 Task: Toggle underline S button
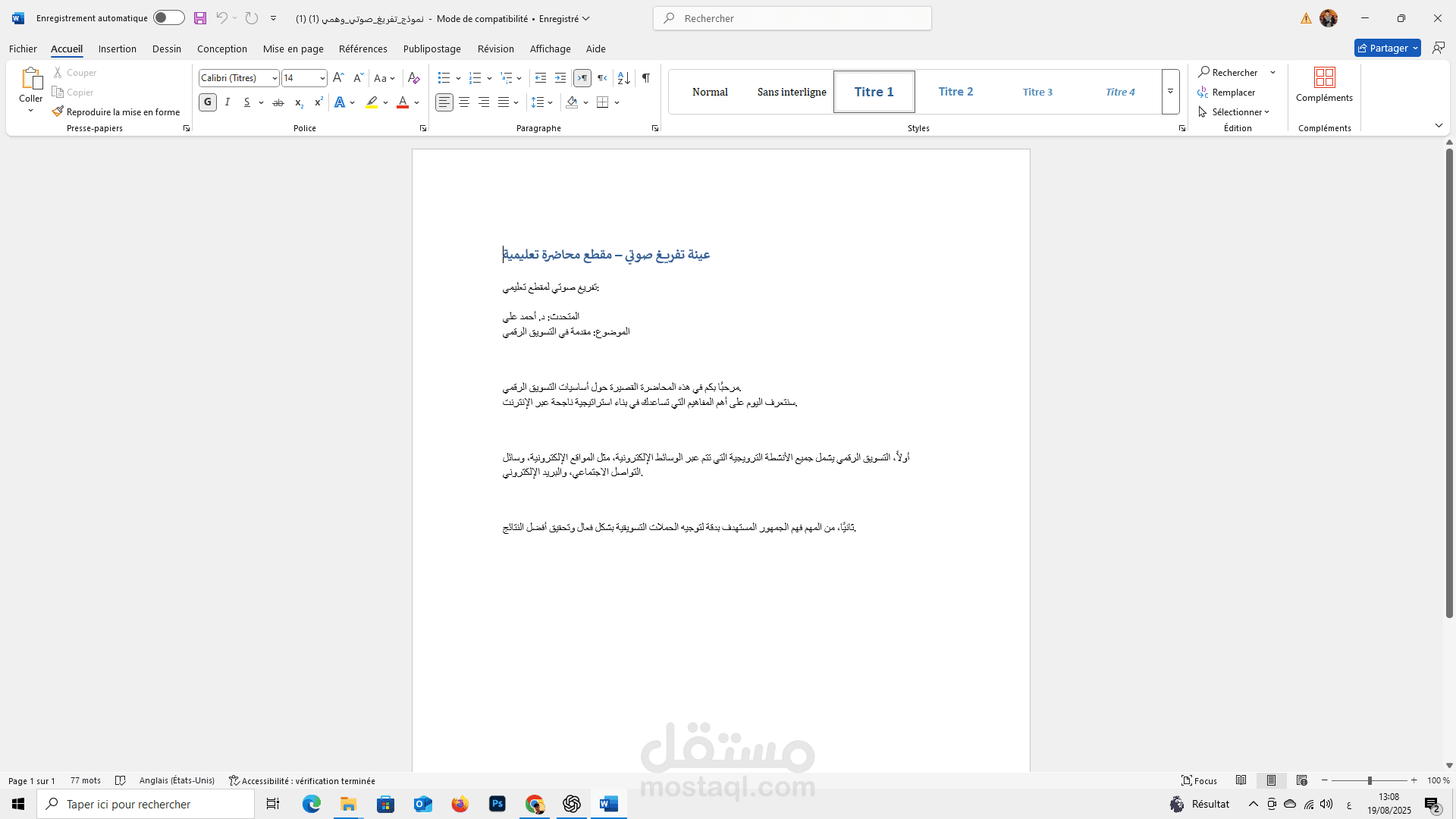click(x=247, y=102)
